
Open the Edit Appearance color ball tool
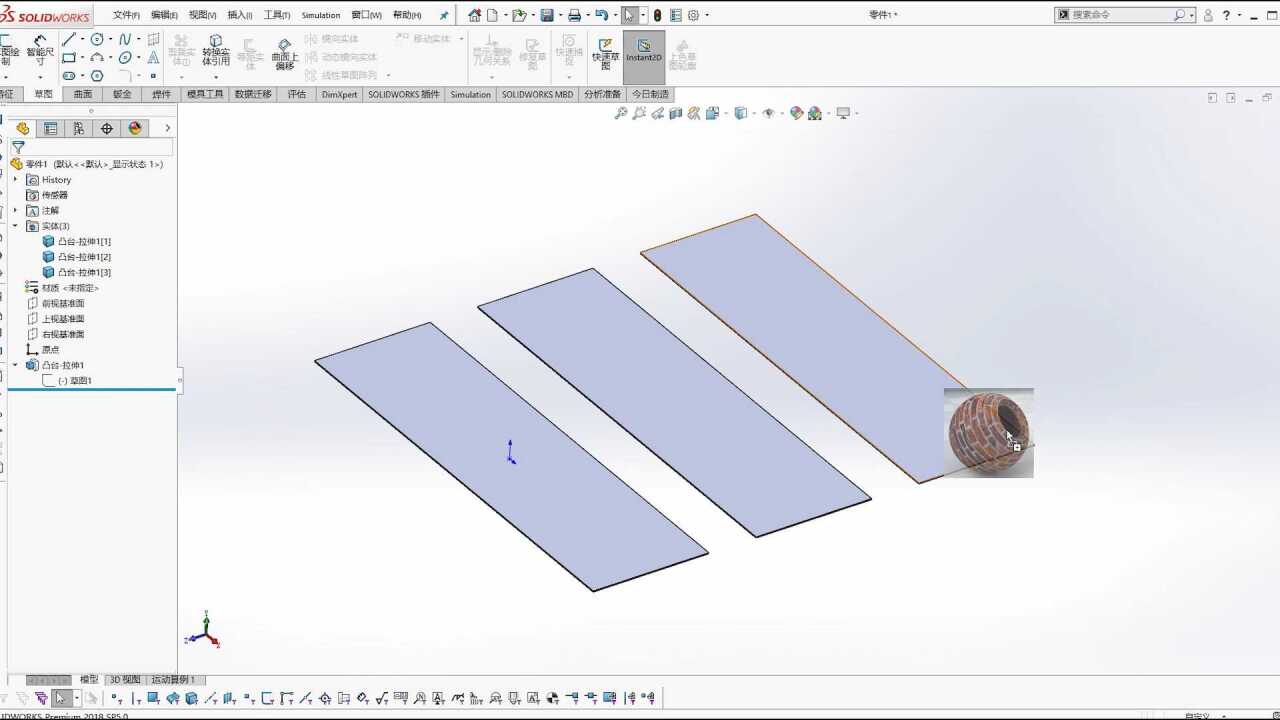(x=796, y=113)
